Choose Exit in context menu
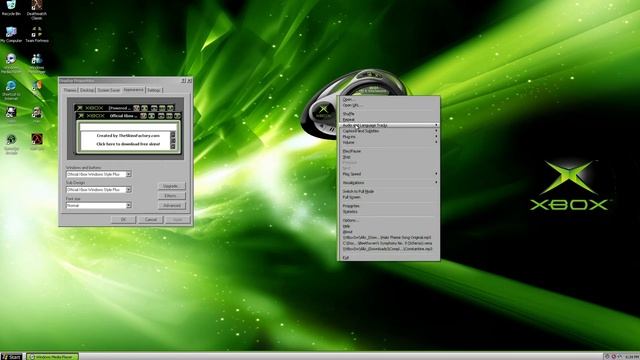The image size is (640, 360). (x=389, y=258)
